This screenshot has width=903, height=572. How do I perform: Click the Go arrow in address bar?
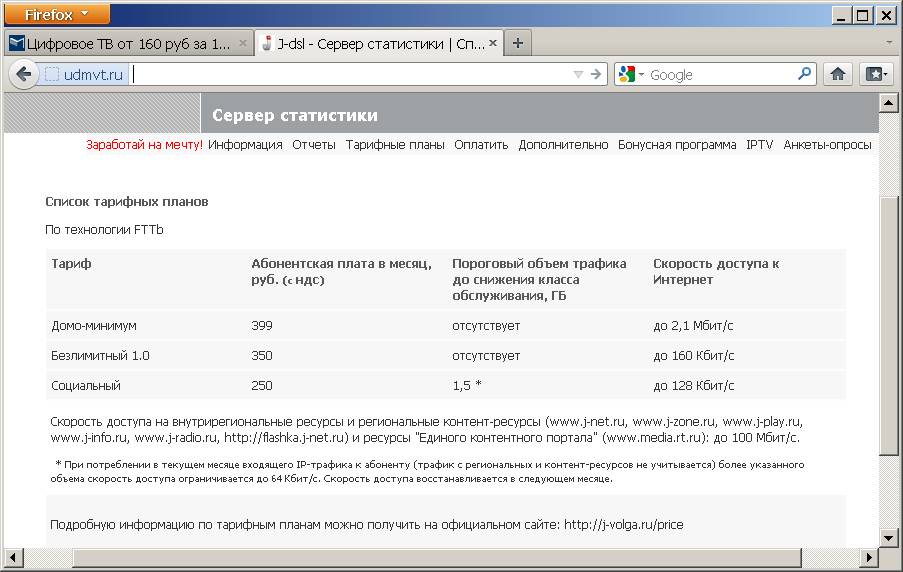(x=597, y=74)
